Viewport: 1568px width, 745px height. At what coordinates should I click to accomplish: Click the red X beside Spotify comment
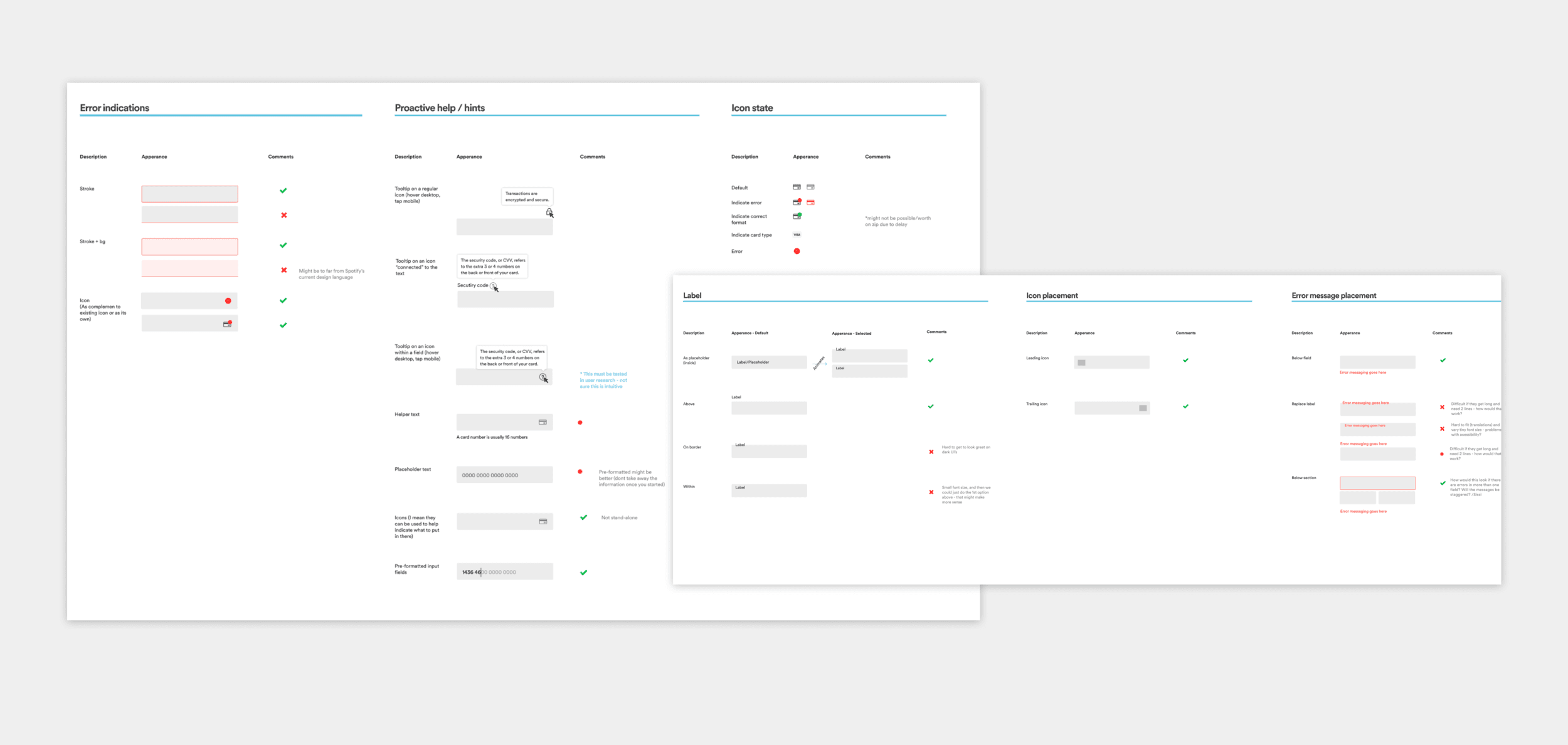pyautogui.click(x=284, y=270)
